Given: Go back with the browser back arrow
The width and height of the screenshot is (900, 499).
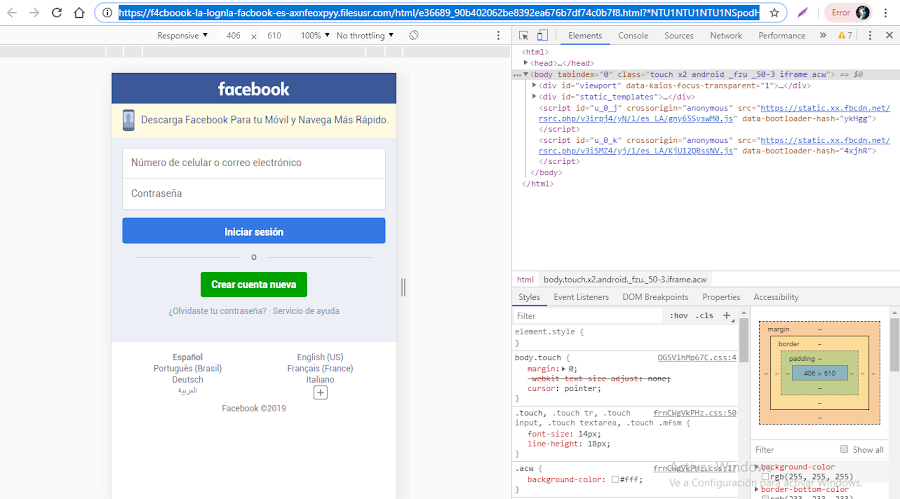Looking at the screenshot, I should [12, 12].
